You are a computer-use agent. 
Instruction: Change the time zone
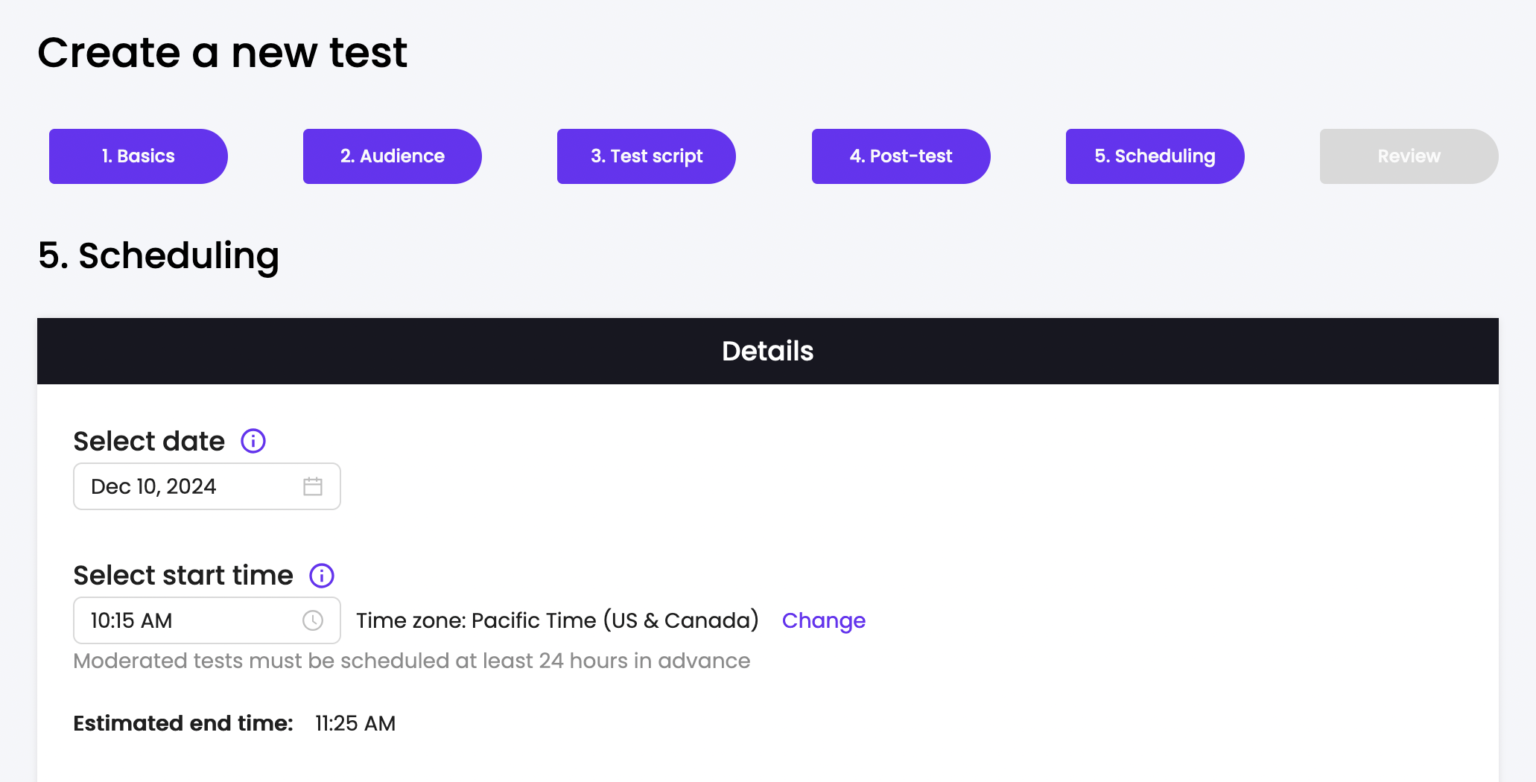pos(823,620)
